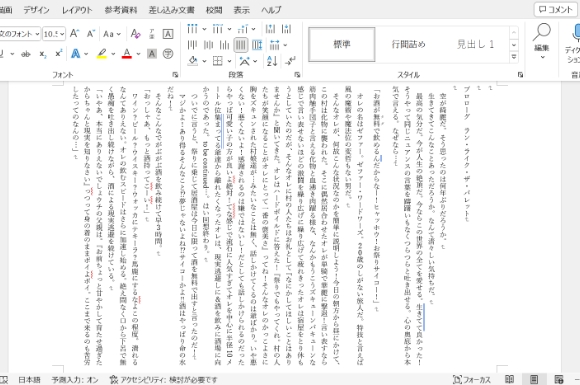Open the デザイン tab
This screenshot has height=385, width=580.
coord(36,10)
